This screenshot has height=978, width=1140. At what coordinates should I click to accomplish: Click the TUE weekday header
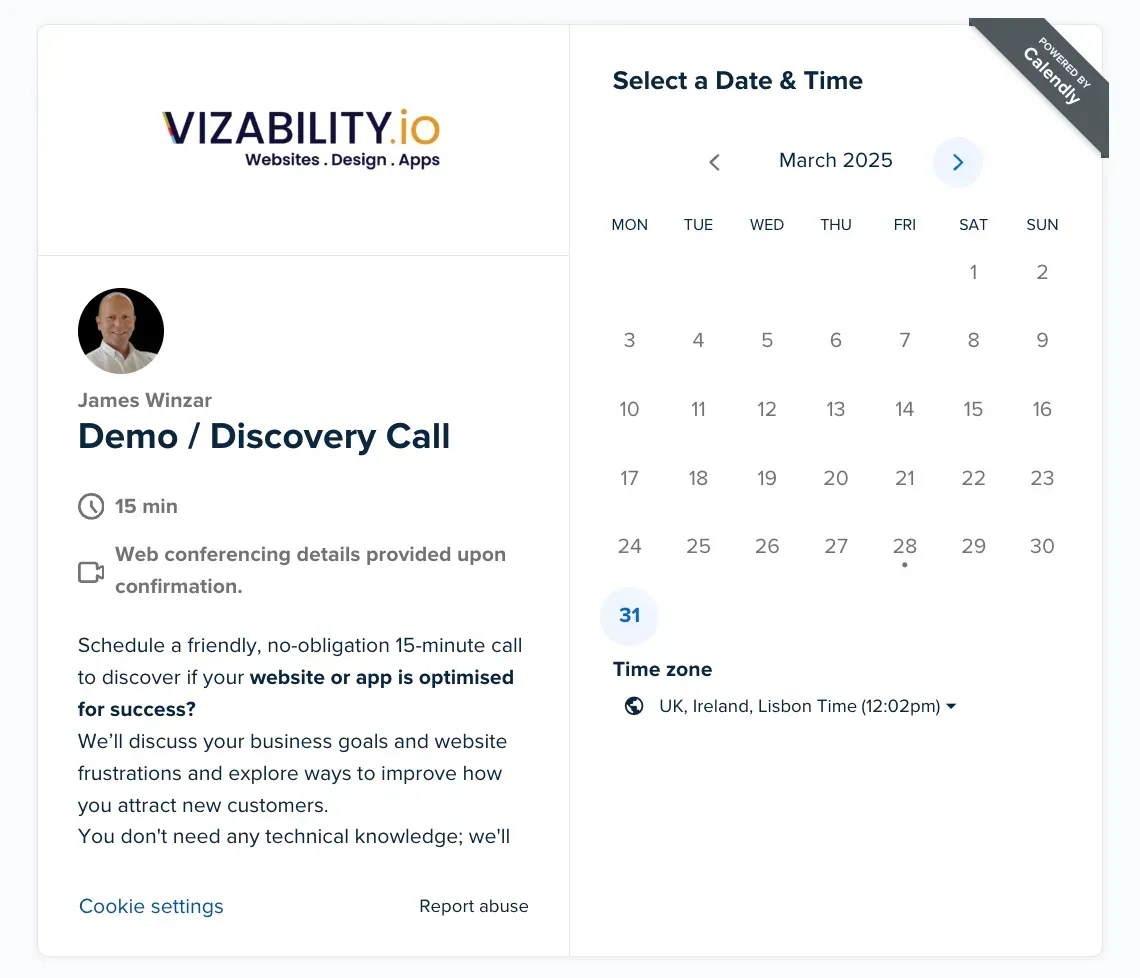tap(698, 225)
